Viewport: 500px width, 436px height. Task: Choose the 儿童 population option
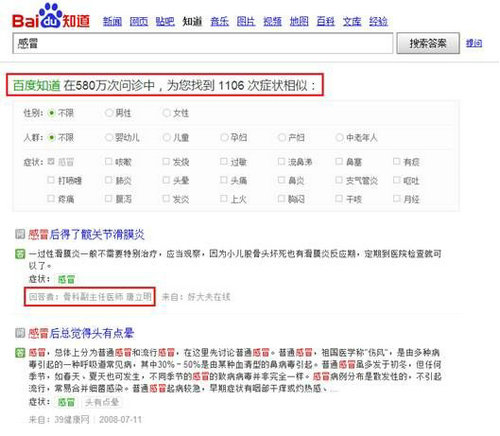point(166,137)
